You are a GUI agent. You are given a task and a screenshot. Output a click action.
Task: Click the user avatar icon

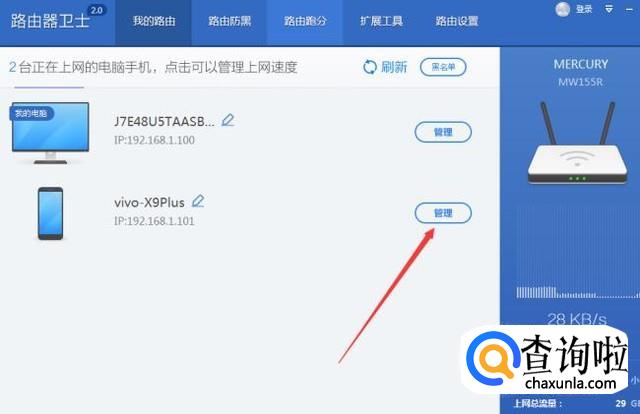click(562, 9)
